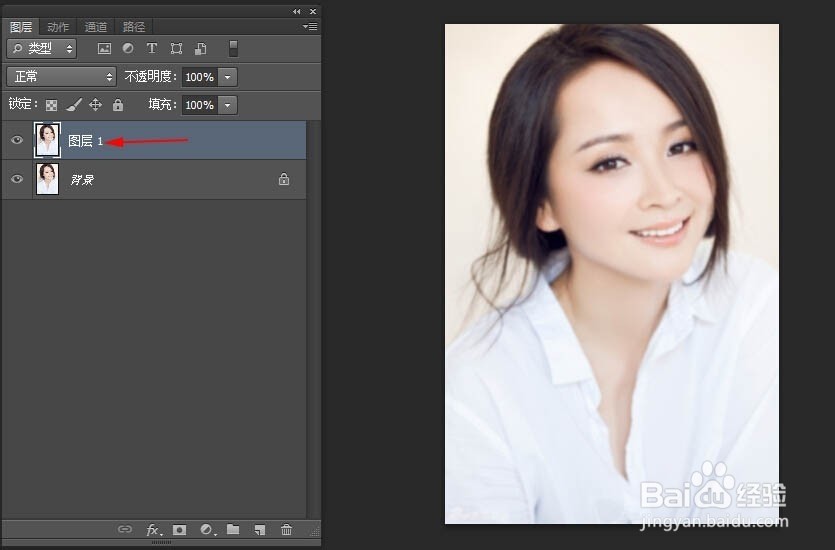This screenshot has height=550, width=835.
Task: Delete layer with trash icon
Action: (x=286, y=529)
